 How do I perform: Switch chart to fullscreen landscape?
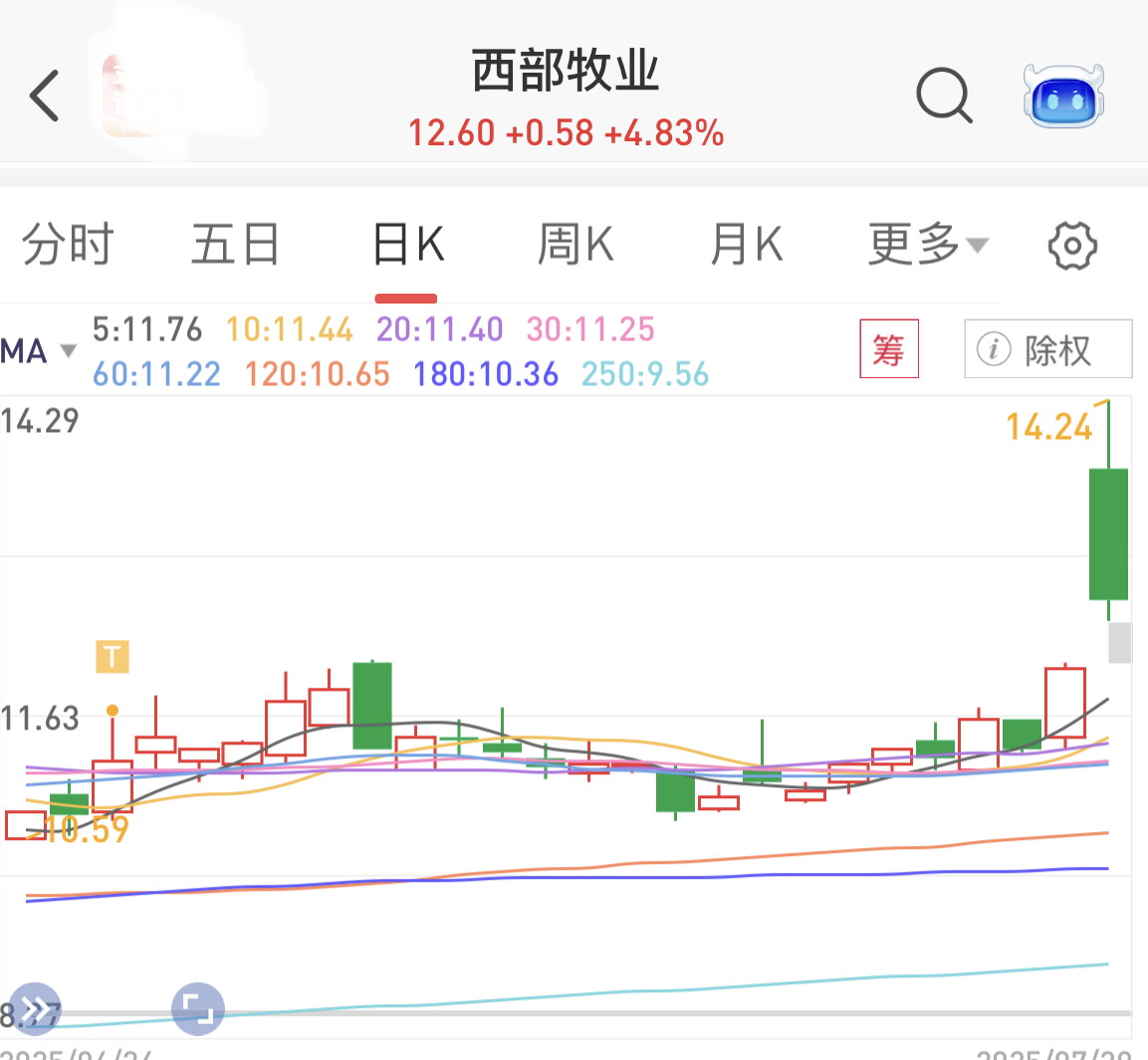(198, 1009)
